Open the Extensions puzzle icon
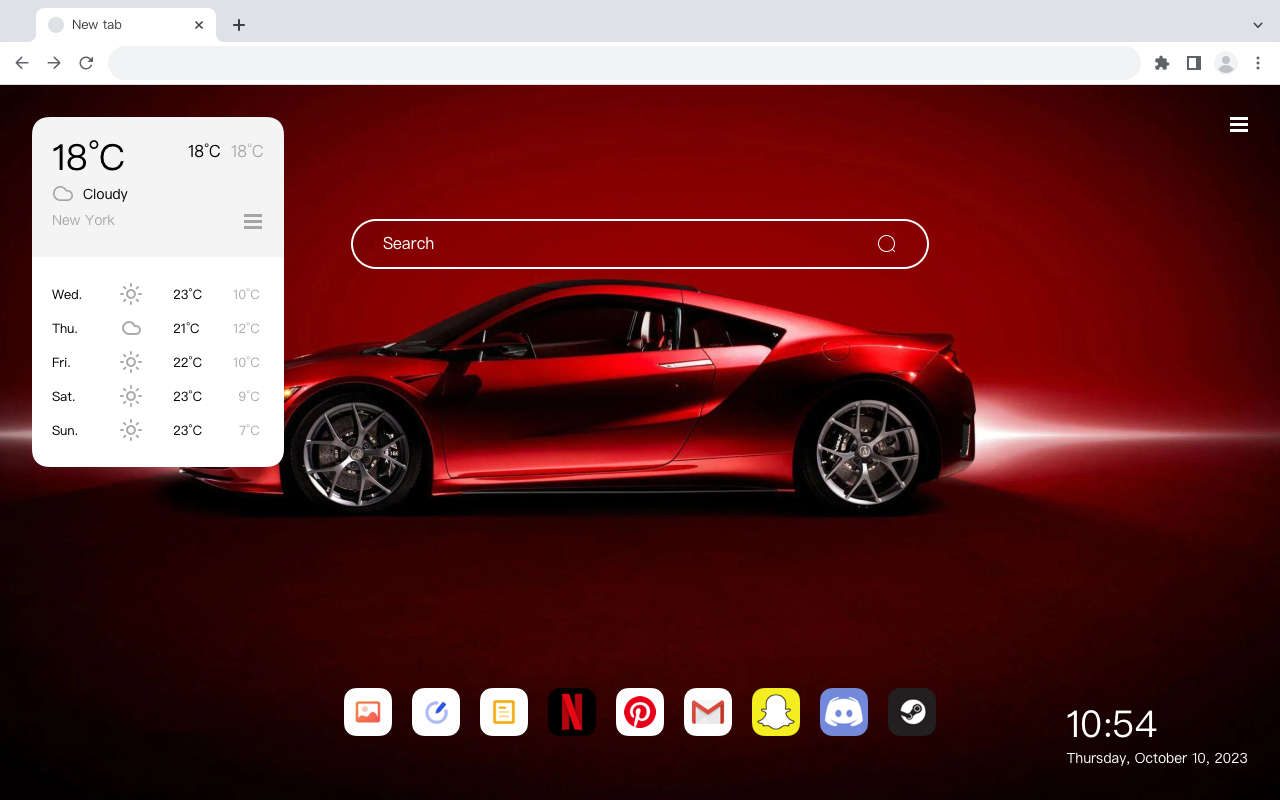This screenshot has width=1280, height=800. pos(1161,63)
